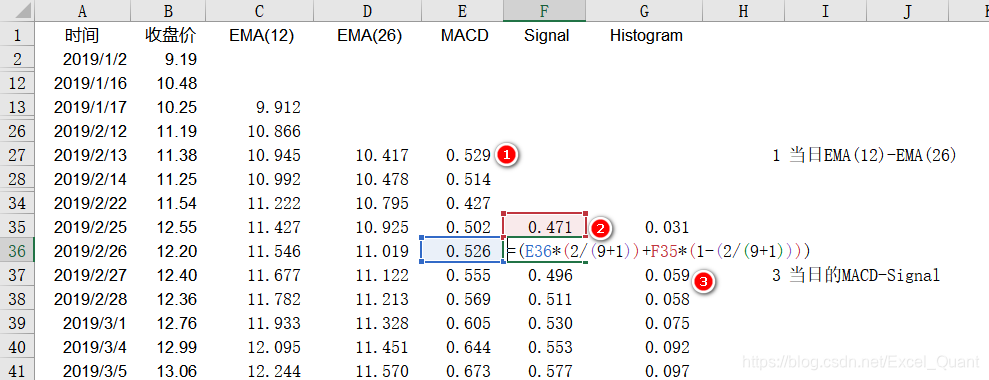Select Signal cell 0.530
Viewport: 989px width, 380px height.
[545, 323]
